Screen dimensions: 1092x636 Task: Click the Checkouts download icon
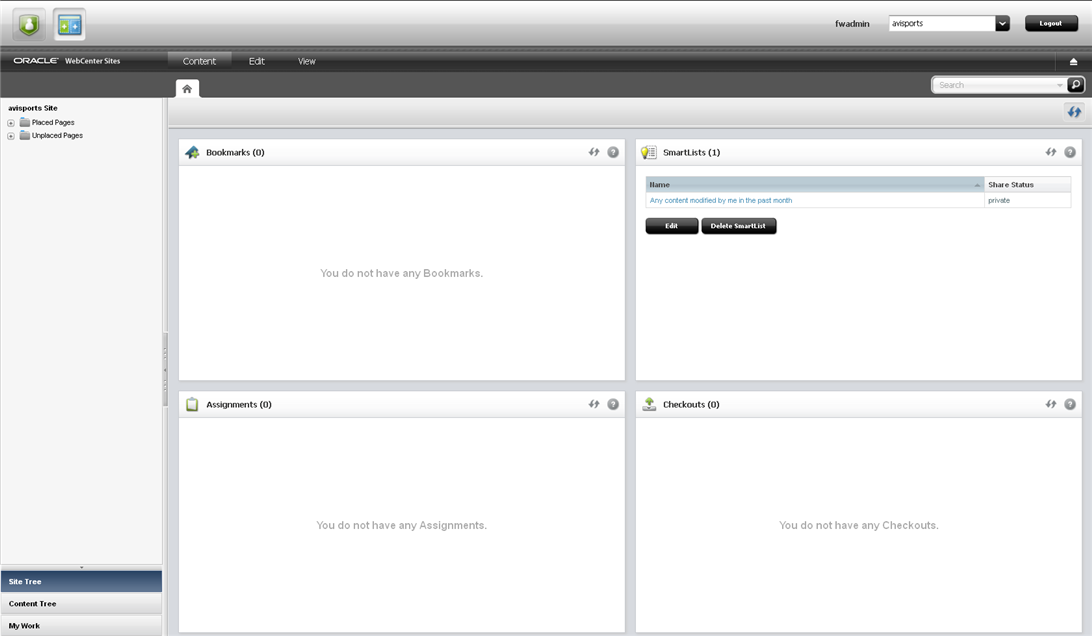[649, 404]
